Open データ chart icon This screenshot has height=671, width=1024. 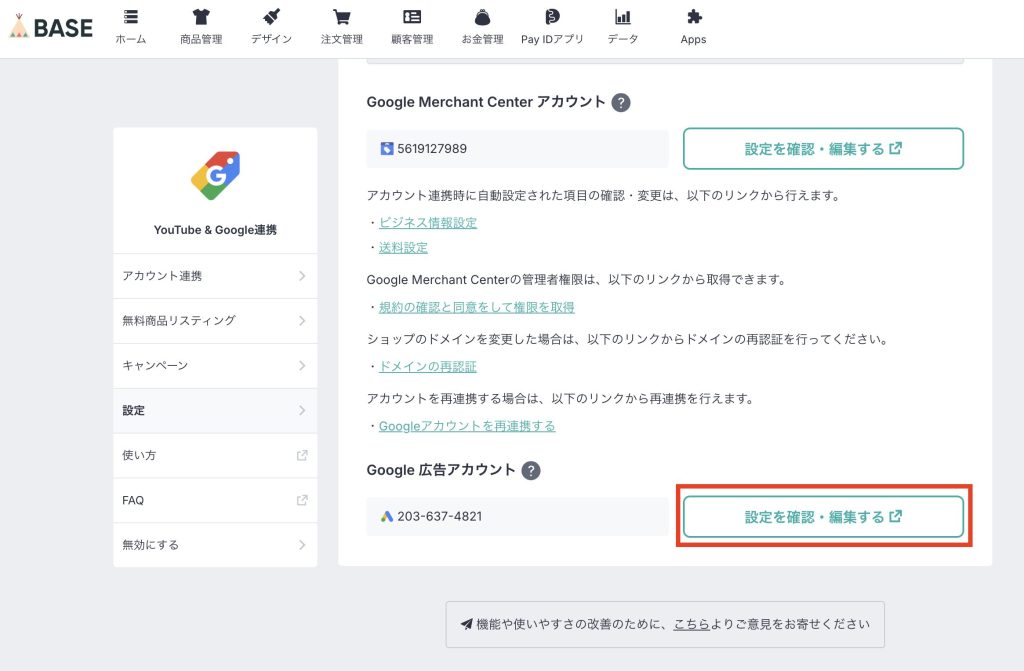(623, 17)
